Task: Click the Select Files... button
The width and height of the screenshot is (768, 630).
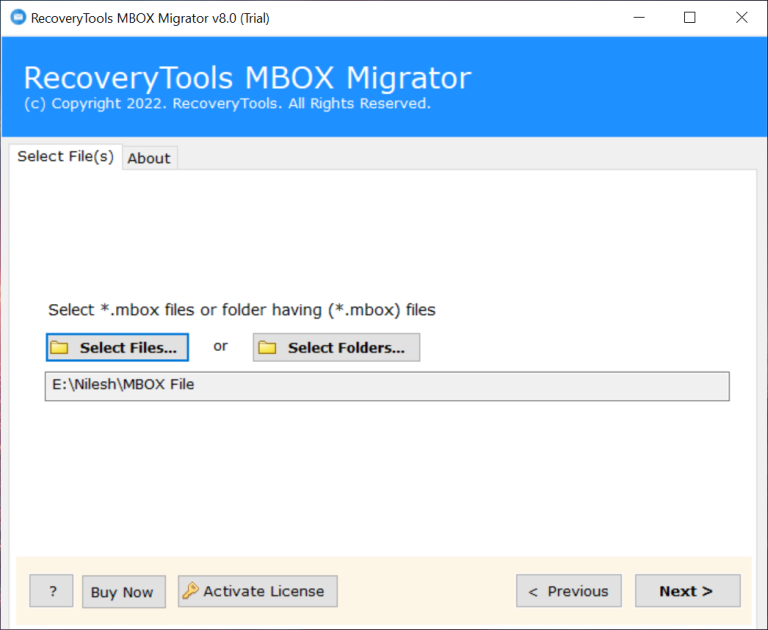Action: (x=117, y=347)
